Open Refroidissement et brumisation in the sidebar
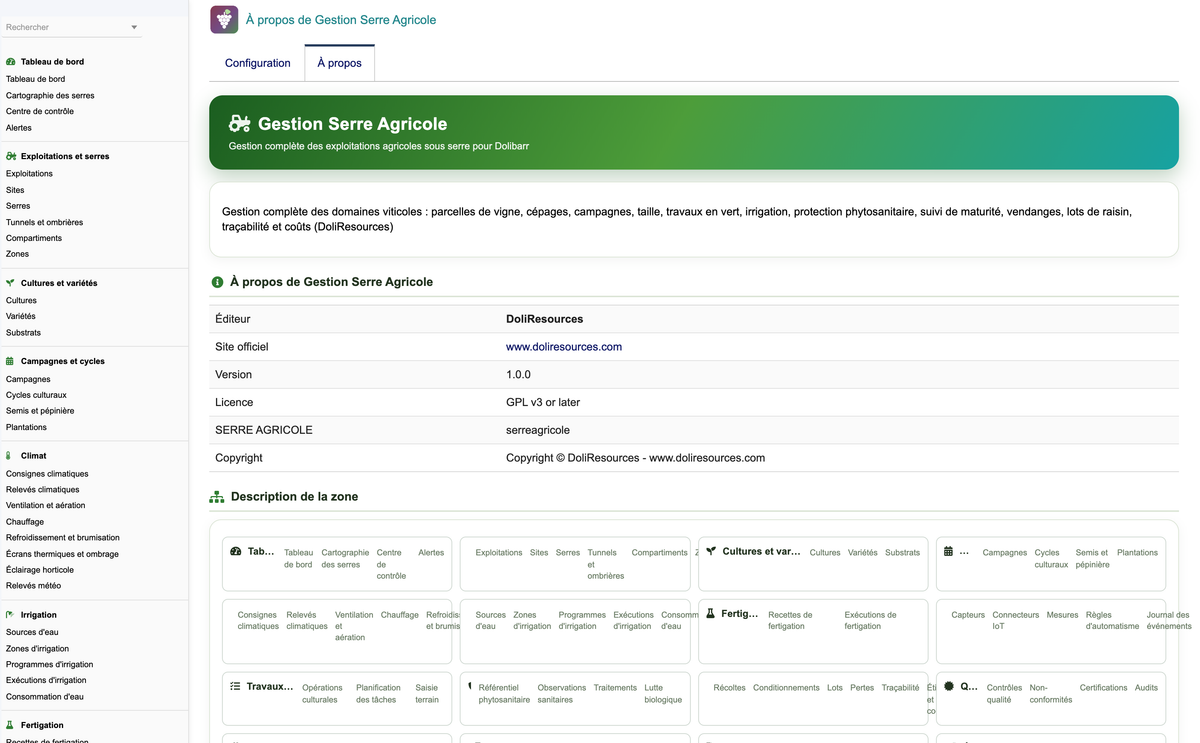Viewport: 1200px width, 743px height. pos(63,538)
